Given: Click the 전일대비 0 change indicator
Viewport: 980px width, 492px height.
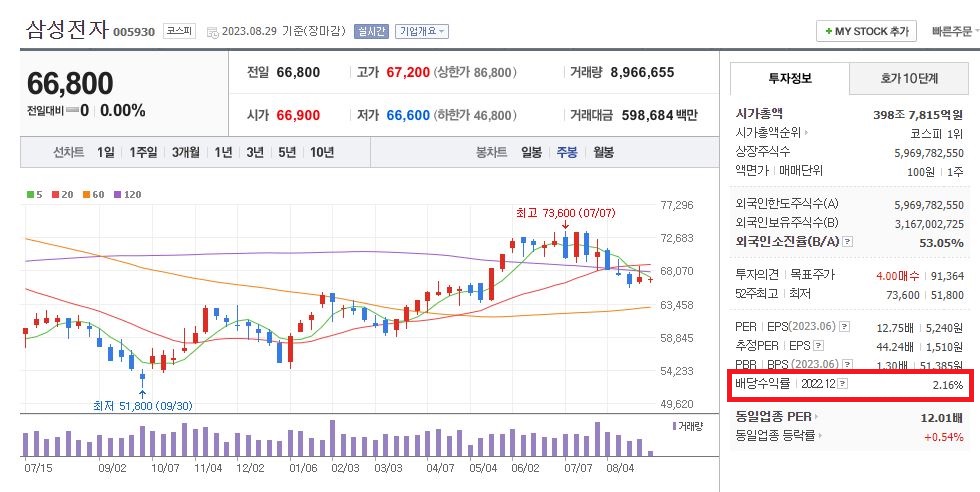Looking at the screenshot, I should 58,111.
